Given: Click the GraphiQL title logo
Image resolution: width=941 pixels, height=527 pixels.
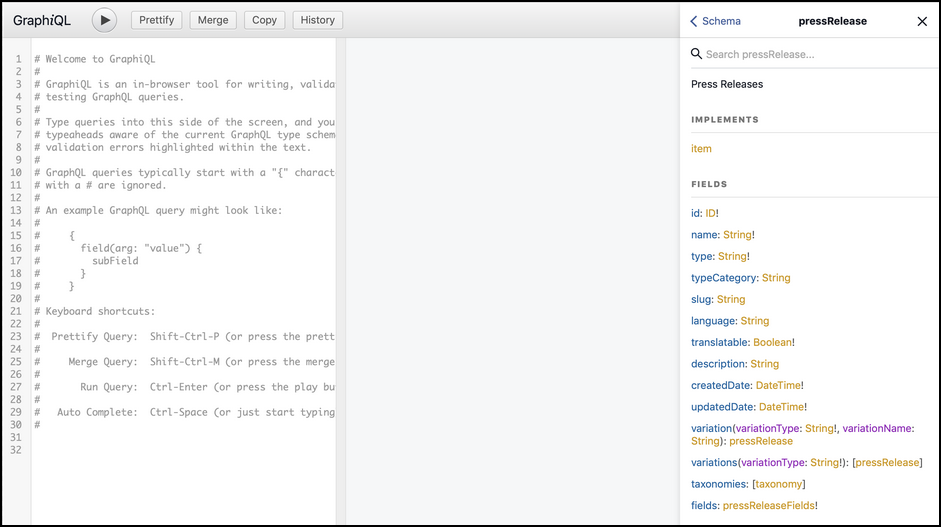Looking at the screenshot, I should 42,20.
